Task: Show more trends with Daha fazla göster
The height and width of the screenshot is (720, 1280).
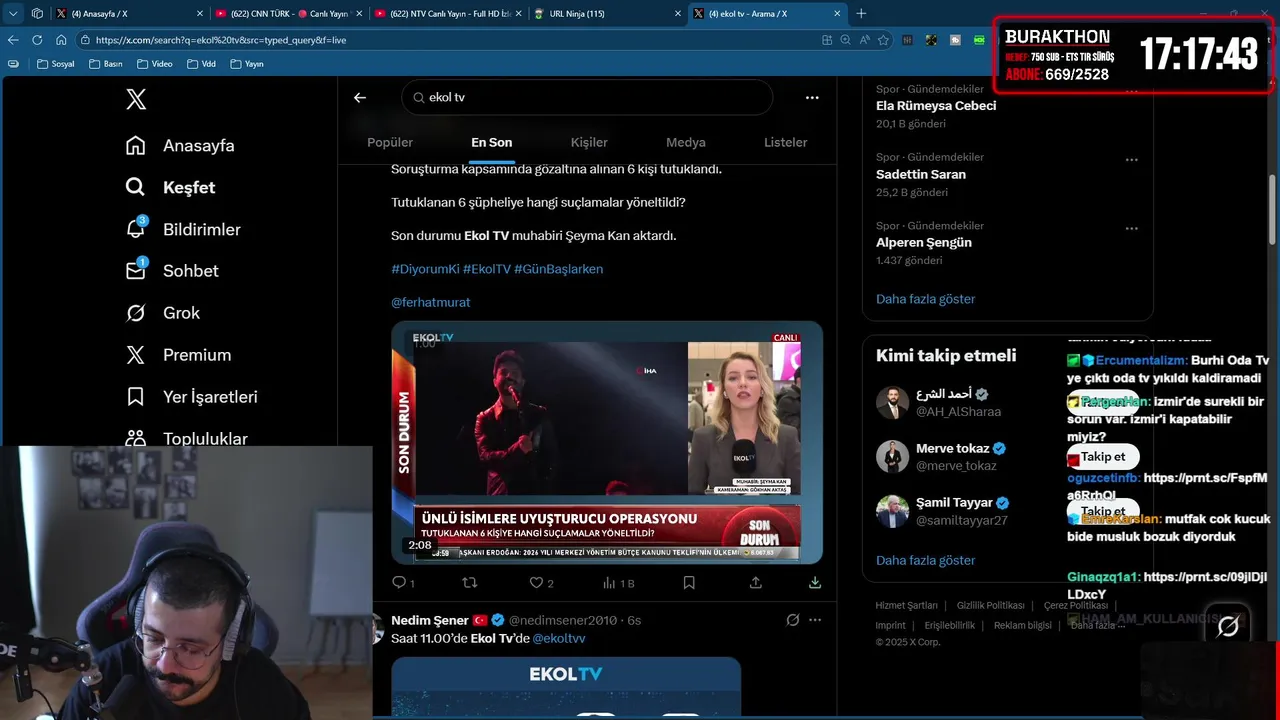Action: [x=925, y=299]
